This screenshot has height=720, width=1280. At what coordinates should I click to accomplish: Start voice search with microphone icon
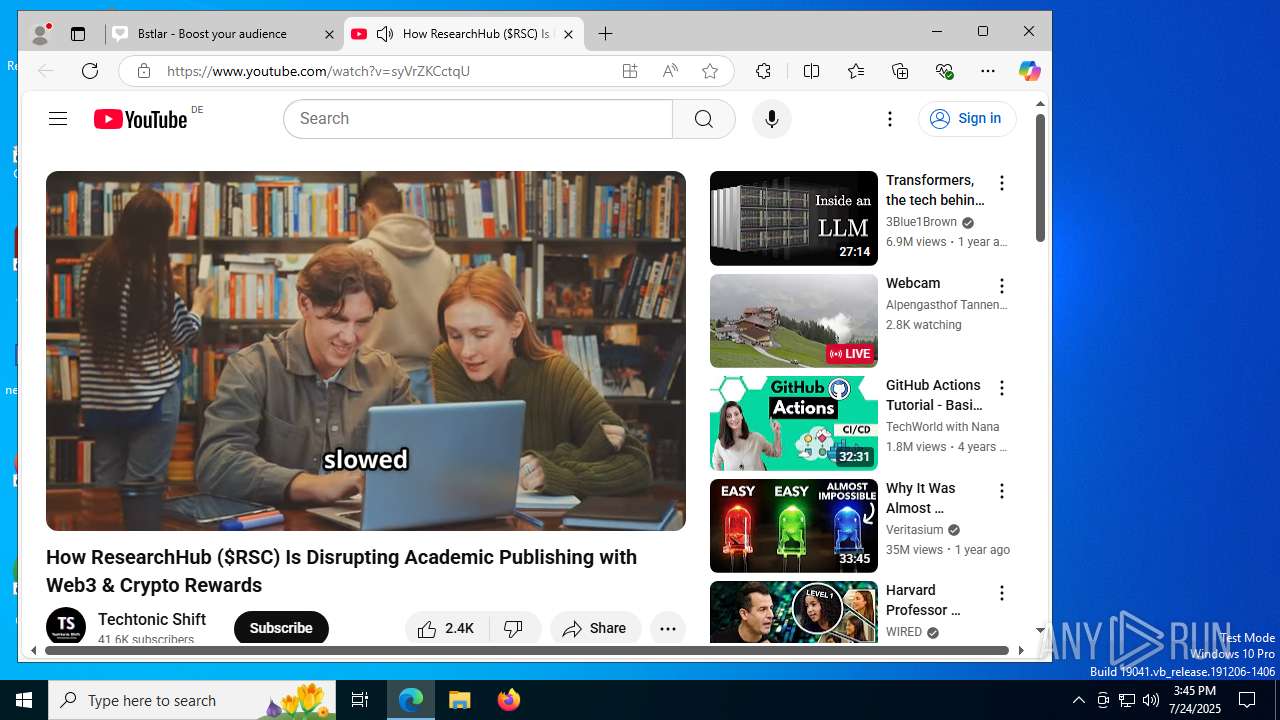[771, 119]
